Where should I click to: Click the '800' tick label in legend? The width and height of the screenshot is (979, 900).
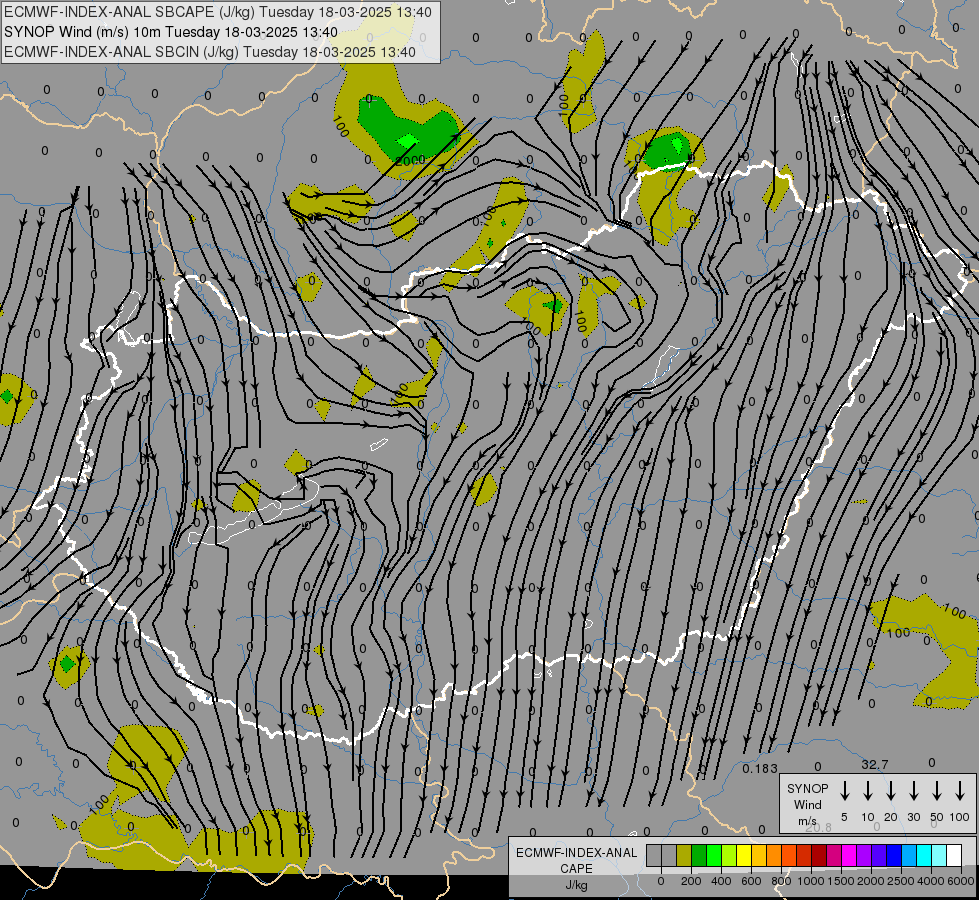(x=781, y=881)
